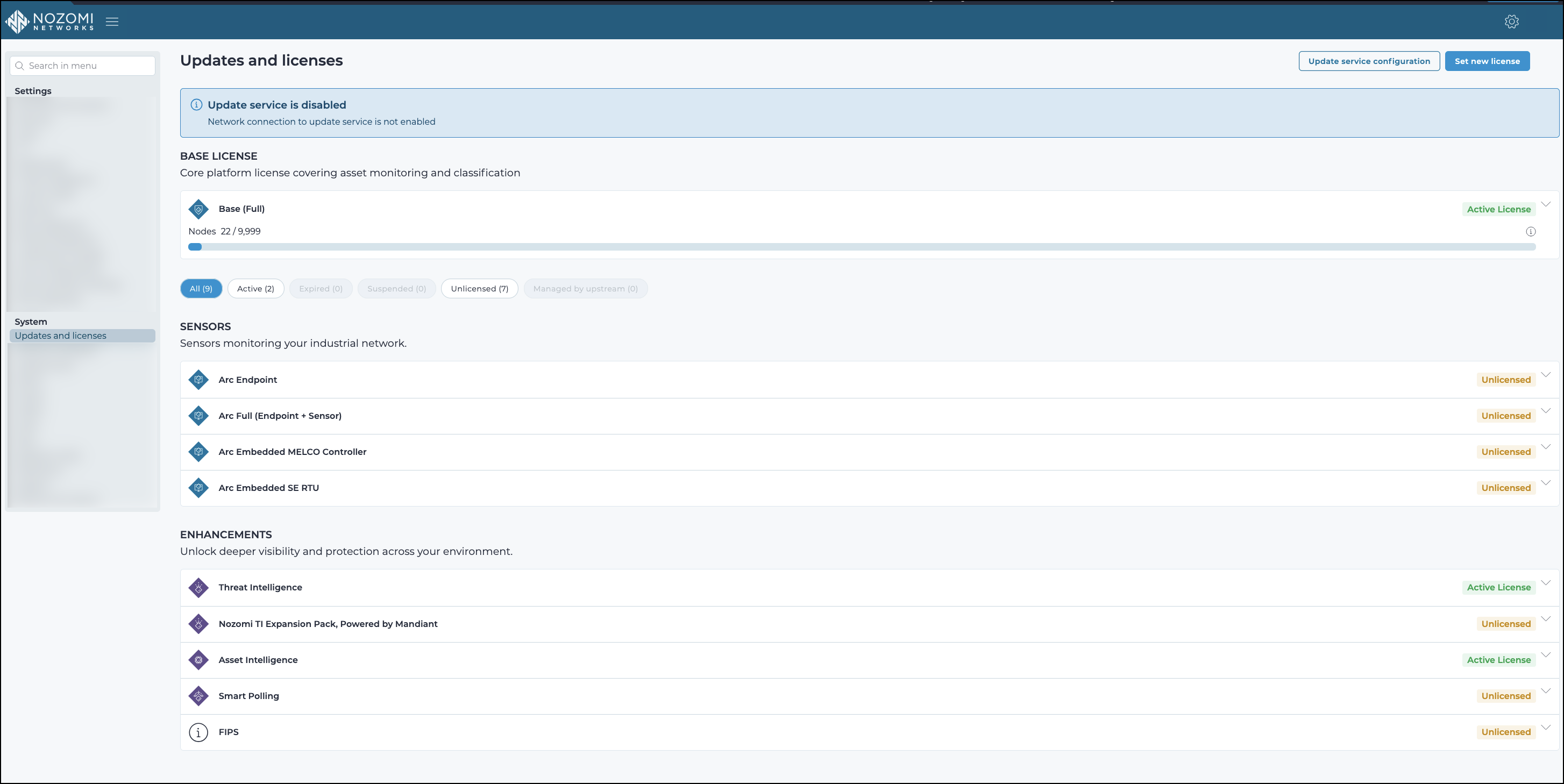Click the Arc Embedded MELCO Controller icon
Image resolution: width=1564 pixels, height=784 pixels.
(x=198, y=452)
